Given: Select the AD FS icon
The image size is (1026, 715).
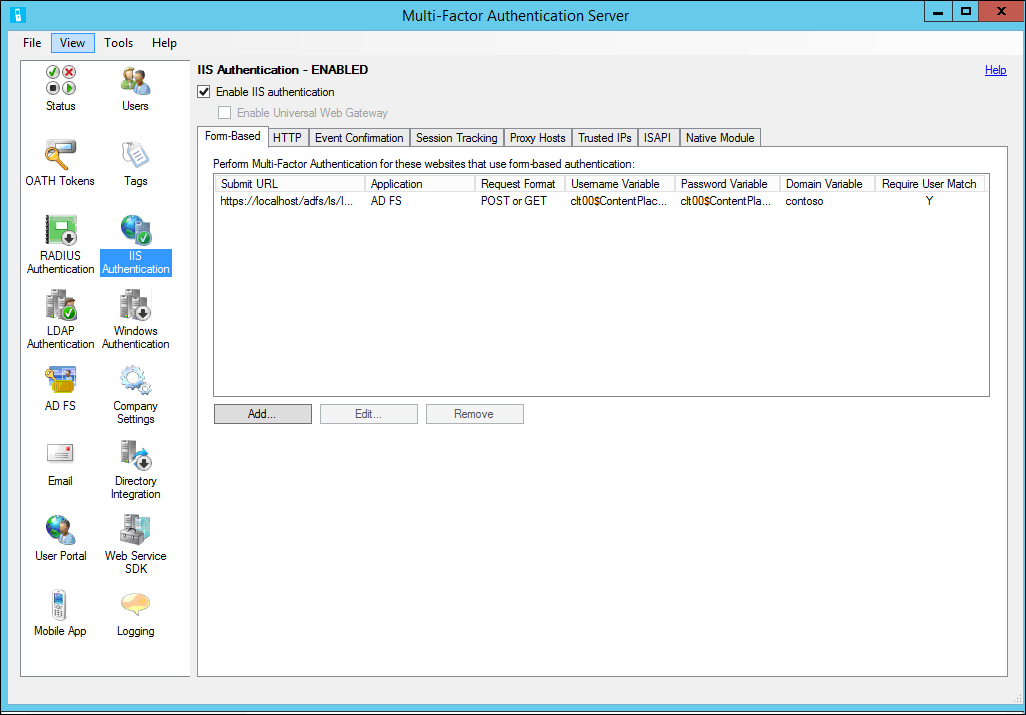Looking at the screenshot, I should (60, 389).
